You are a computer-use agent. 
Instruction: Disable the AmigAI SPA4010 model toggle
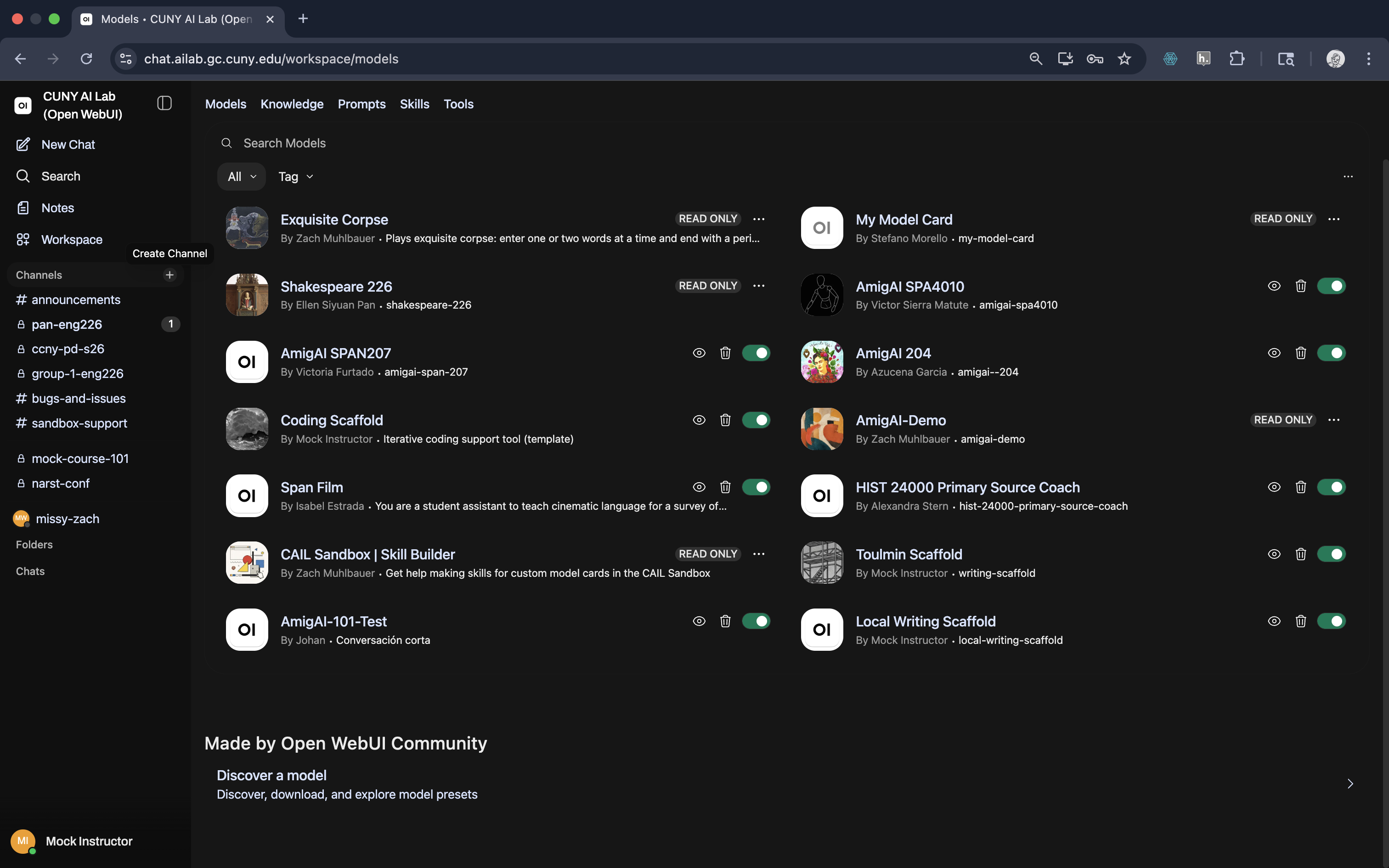pyautogui.click(x=1331, y=286)
